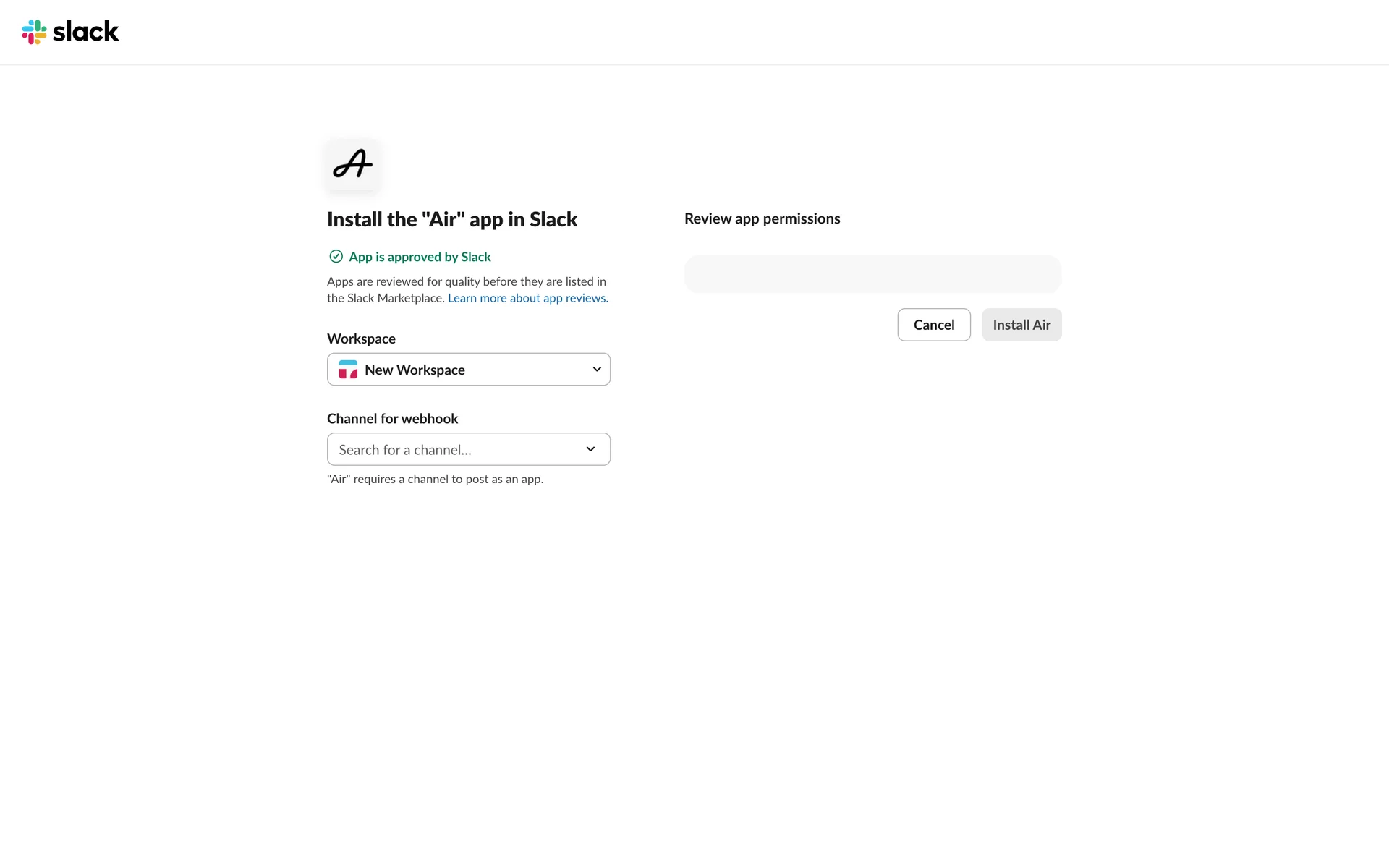Click the Slack logo icon
The height and width of the screenshot is (868, 1389).
point(34,32)
